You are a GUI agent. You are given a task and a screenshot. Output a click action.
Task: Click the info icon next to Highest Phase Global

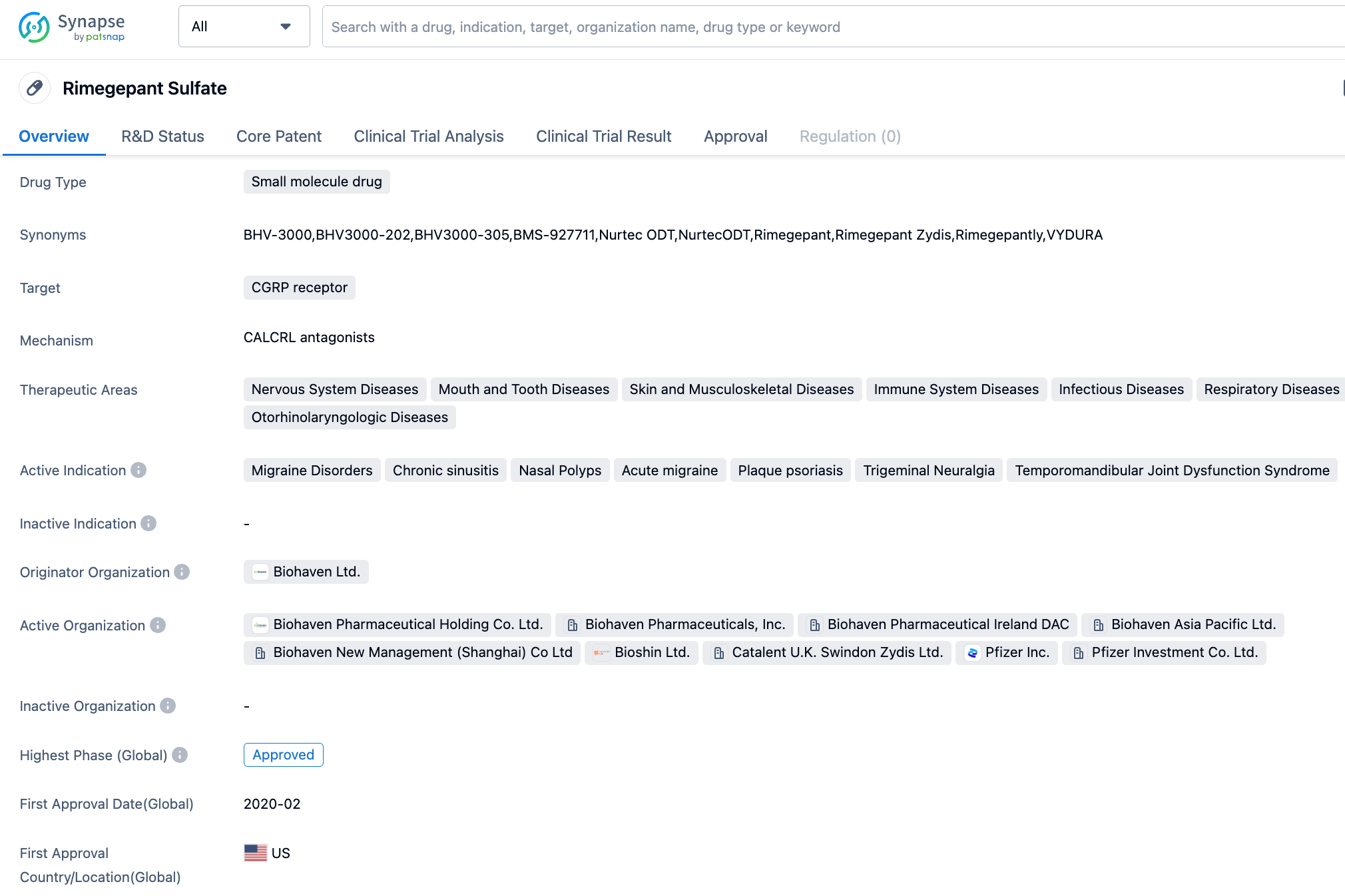pos(180,755)
